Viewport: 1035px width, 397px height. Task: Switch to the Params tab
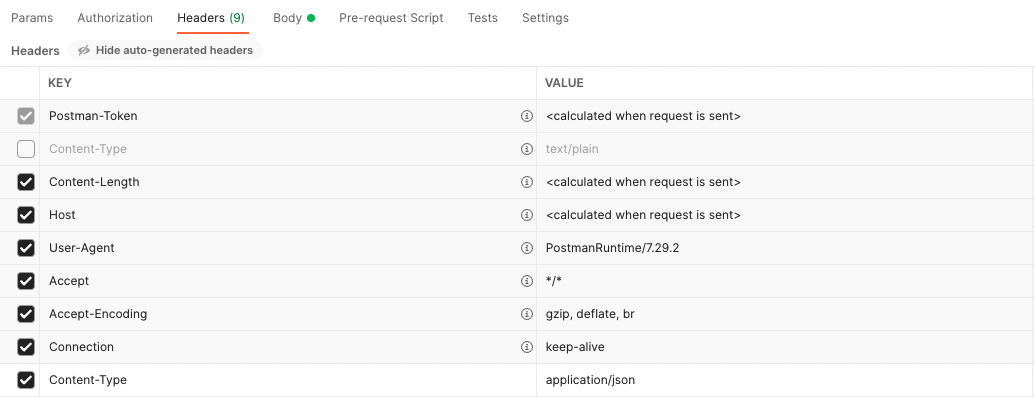pyautogui.click(x=32, y=18)
